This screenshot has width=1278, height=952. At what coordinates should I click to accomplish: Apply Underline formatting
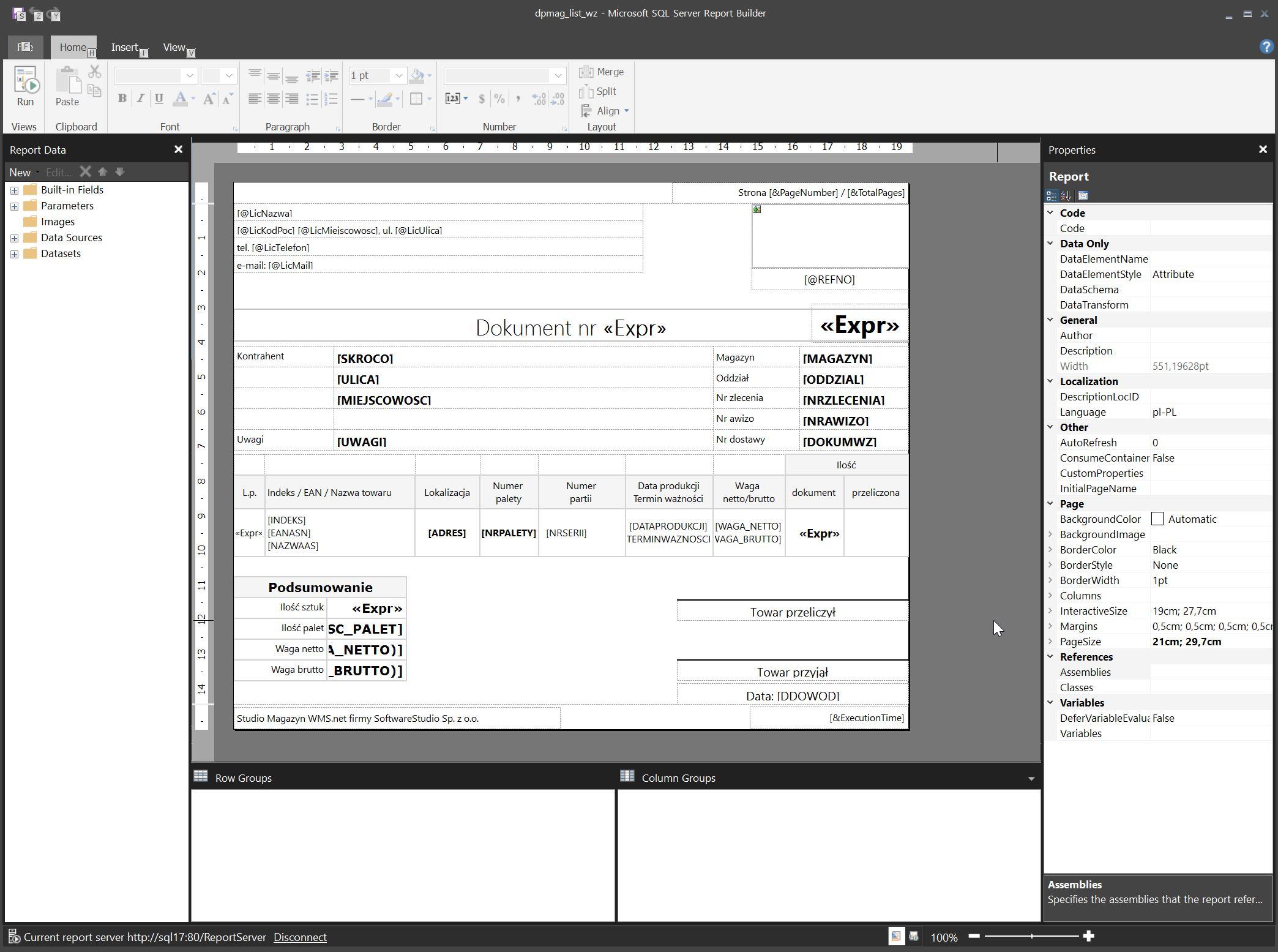[159, 99]
